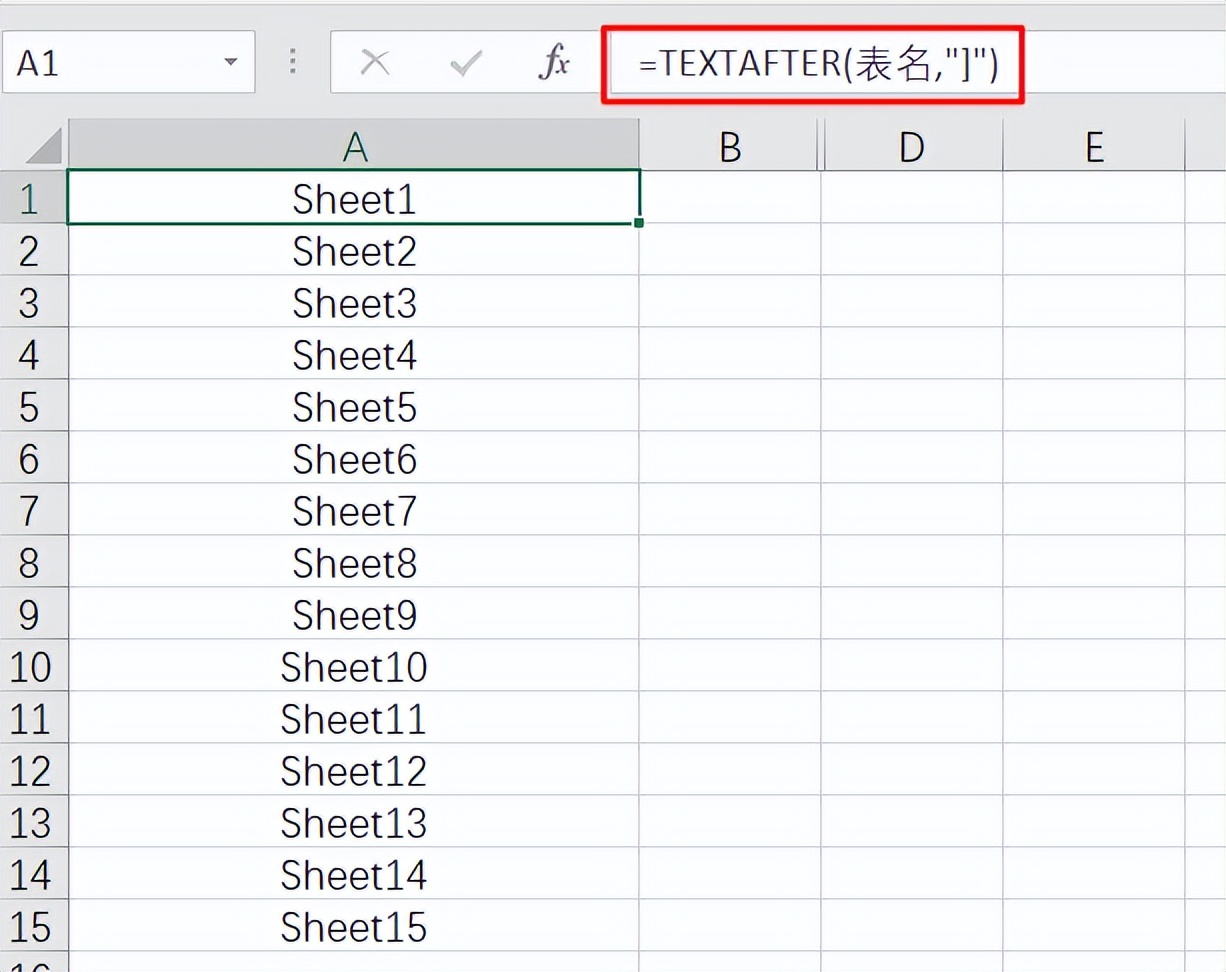Click cell containing Sheet15
The width and height of the screenshot is (1226, 972).
coord(354,926)
